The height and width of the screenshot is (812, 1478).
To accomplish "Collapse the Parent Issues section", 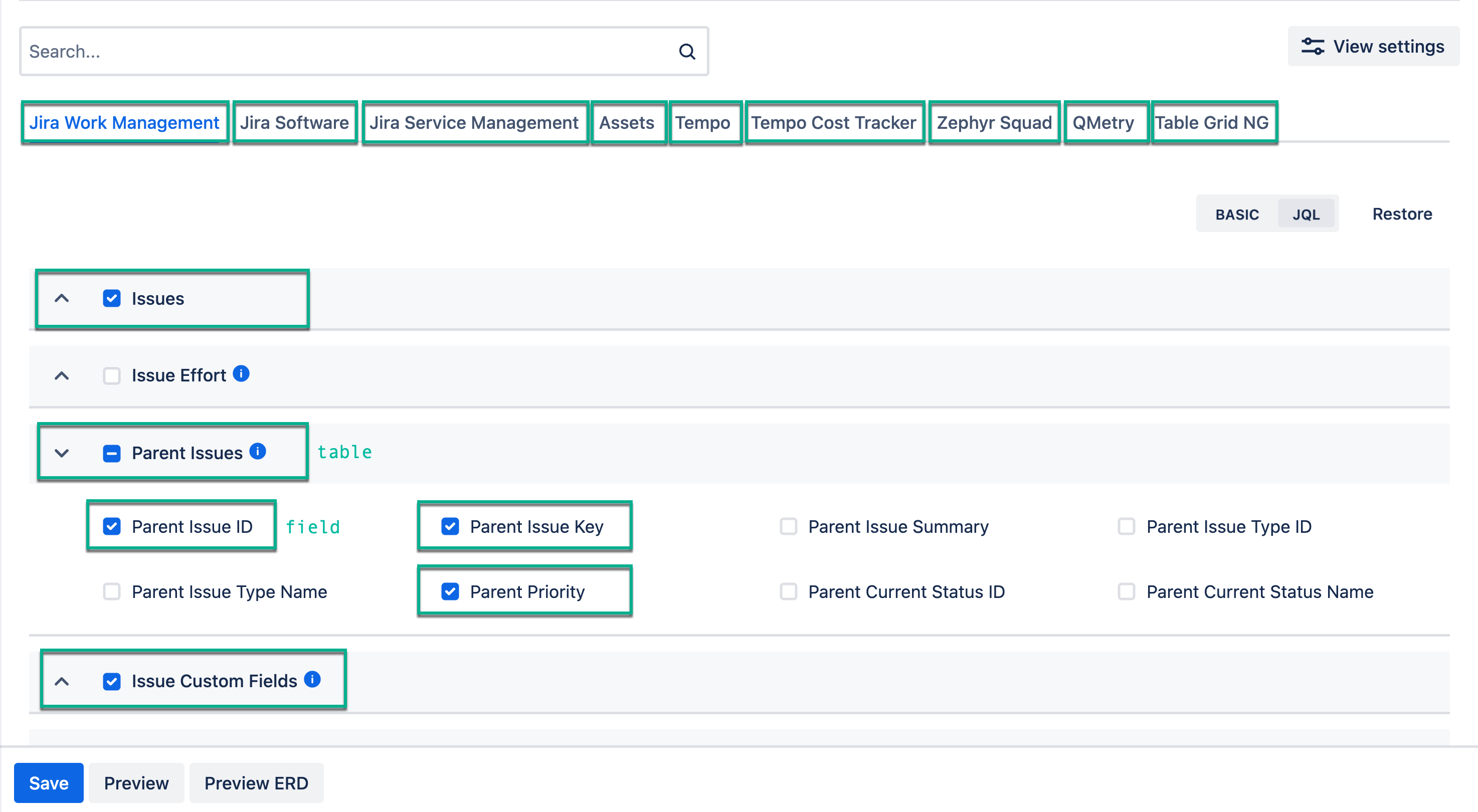I will coord(62,453).
